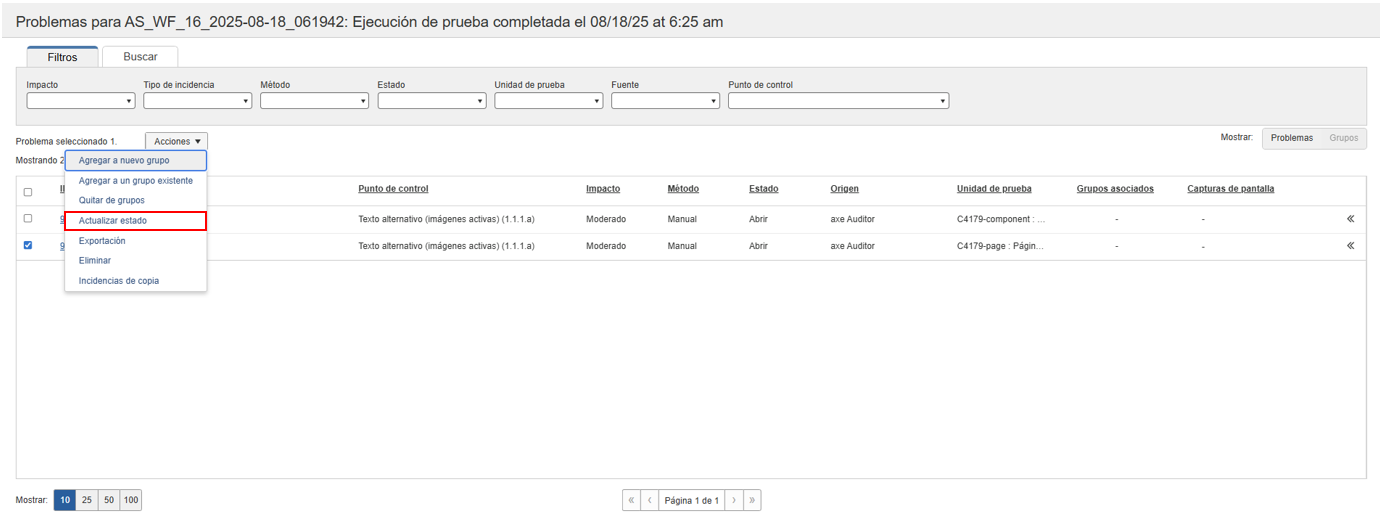This screenshot has height=517, width=1382.
Task: Expand details of the second issue row
Action: point(1350,246)
